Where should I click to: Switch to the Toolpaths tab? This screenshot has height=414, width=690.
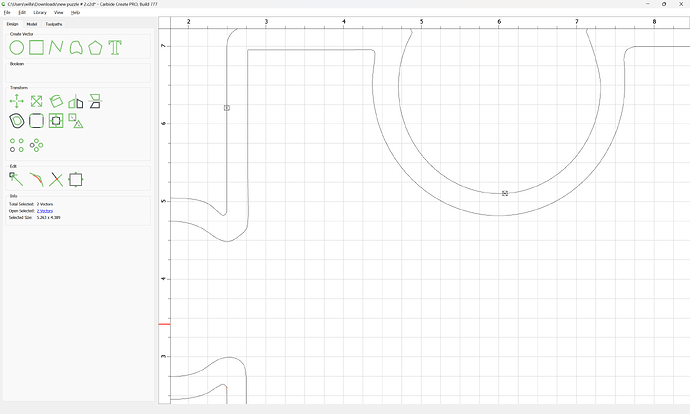54,23
